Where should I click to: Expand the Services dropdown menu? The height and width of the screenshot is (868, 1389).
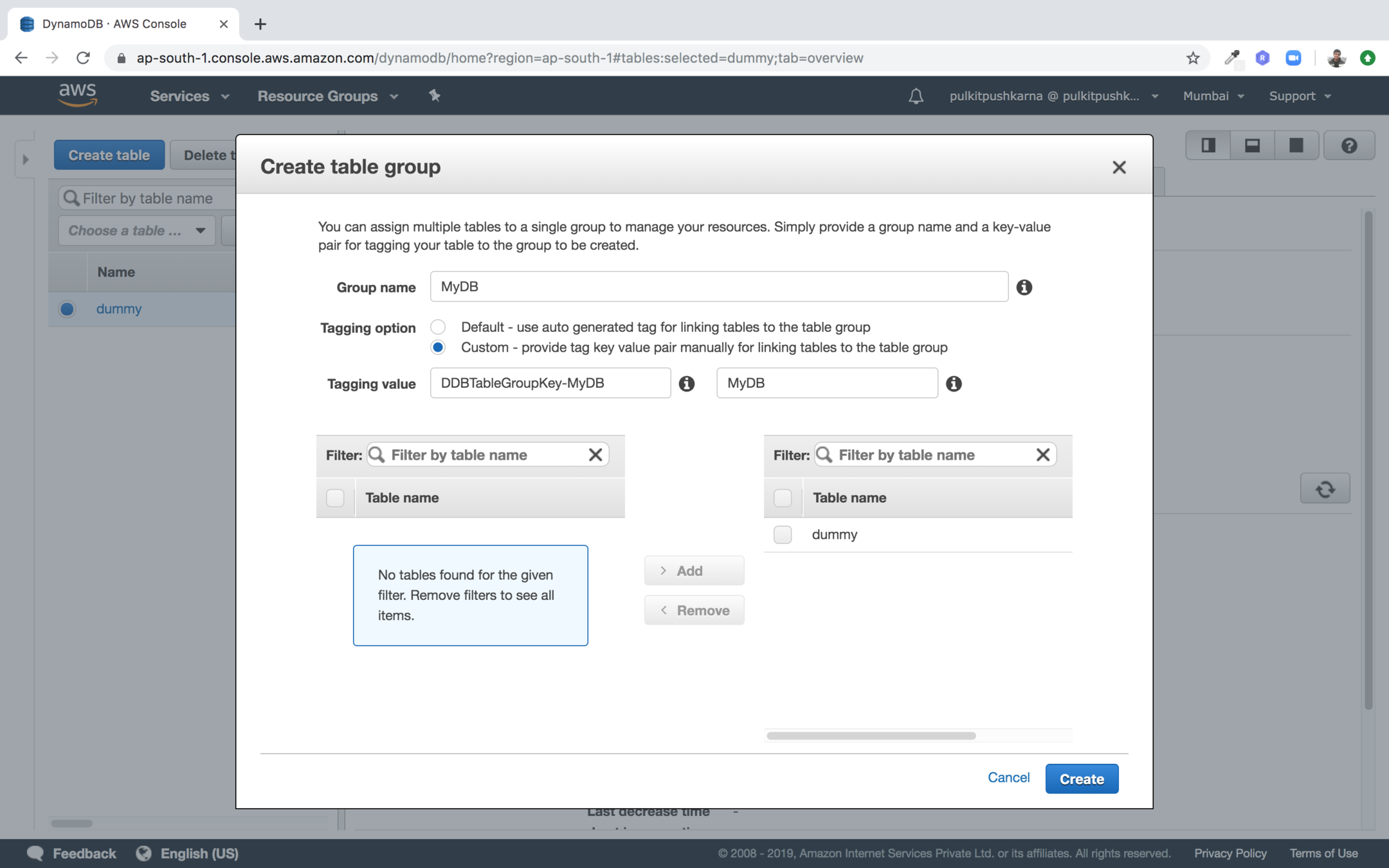click(x=189, y=96)
